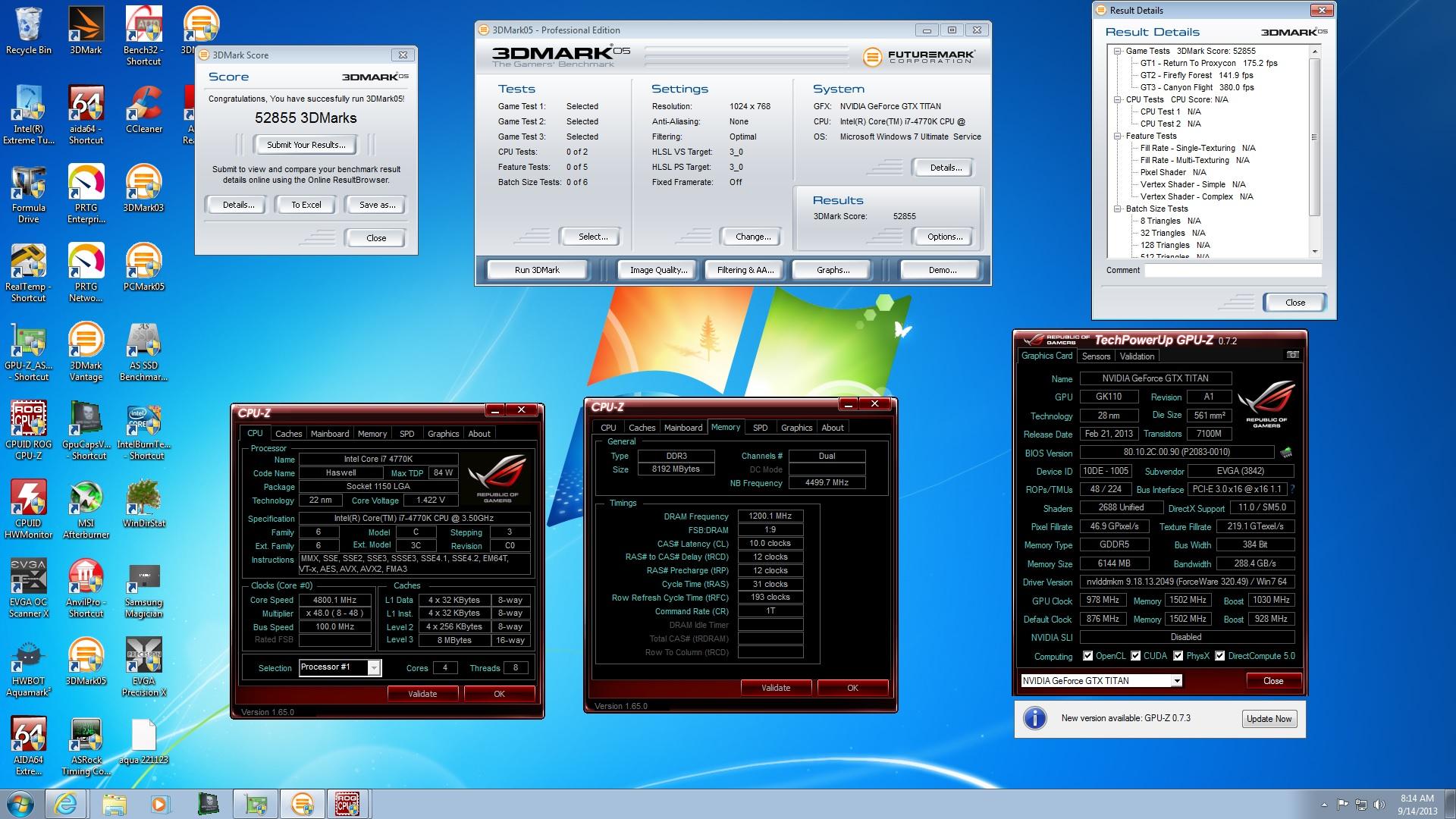Toggle the CUDA checkbox in GPU-Z
Screen dimensions: 1456x819
[1136, 656]
